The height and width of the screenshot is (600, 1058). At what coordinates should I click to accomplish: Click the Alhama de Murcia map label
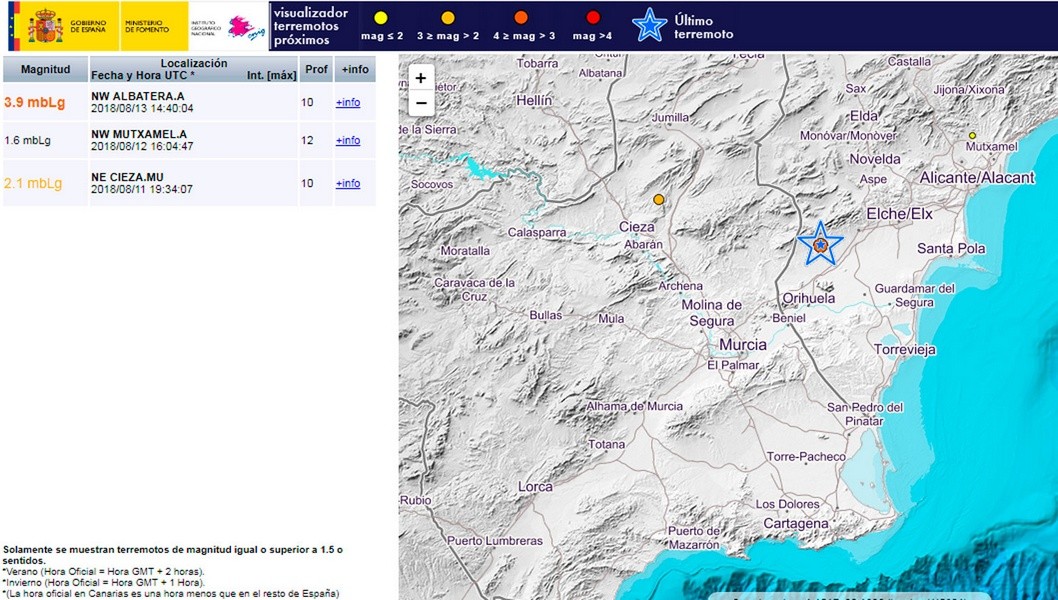635,406
